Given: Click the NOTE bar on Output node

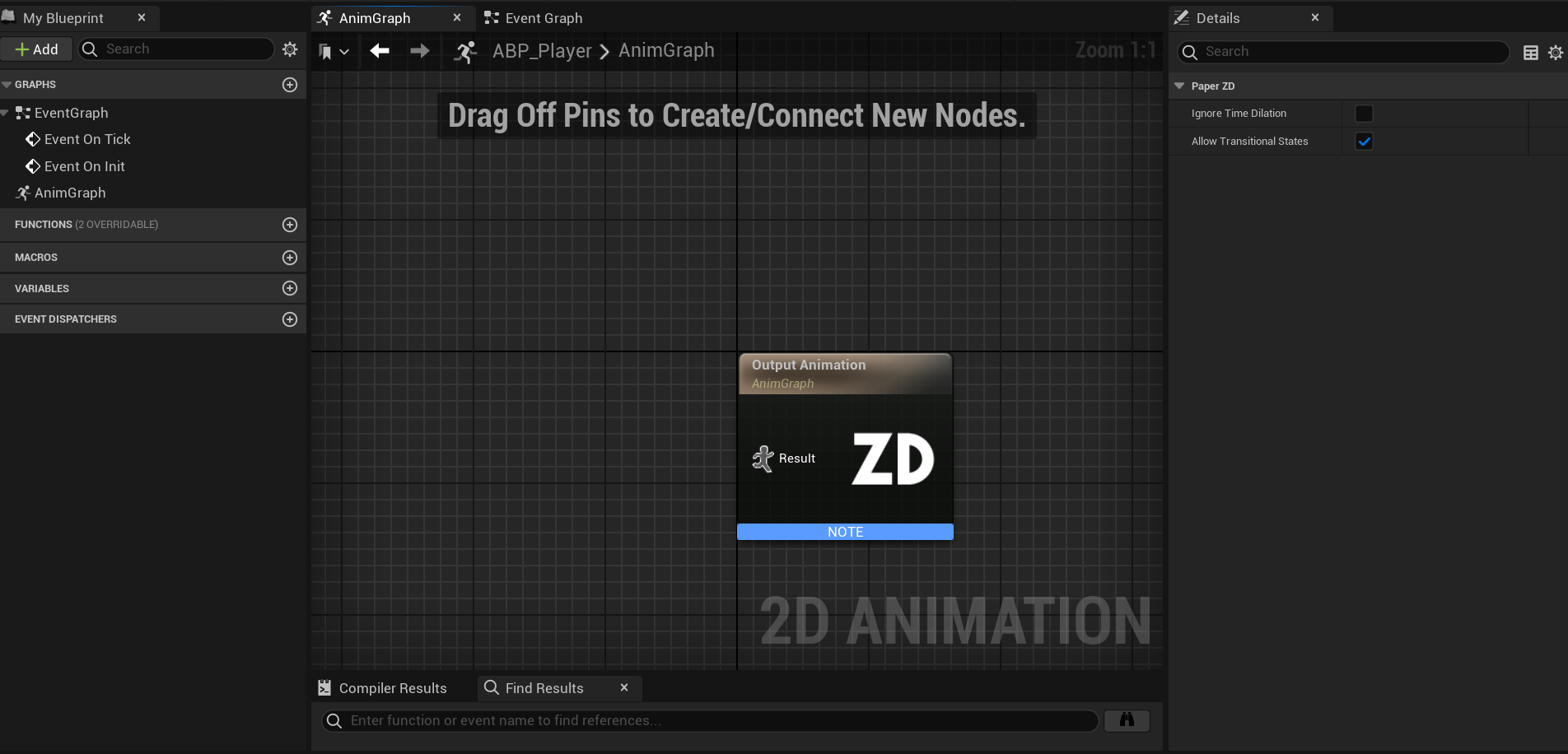Looking at the screenshot, I should tap(845, 532).
